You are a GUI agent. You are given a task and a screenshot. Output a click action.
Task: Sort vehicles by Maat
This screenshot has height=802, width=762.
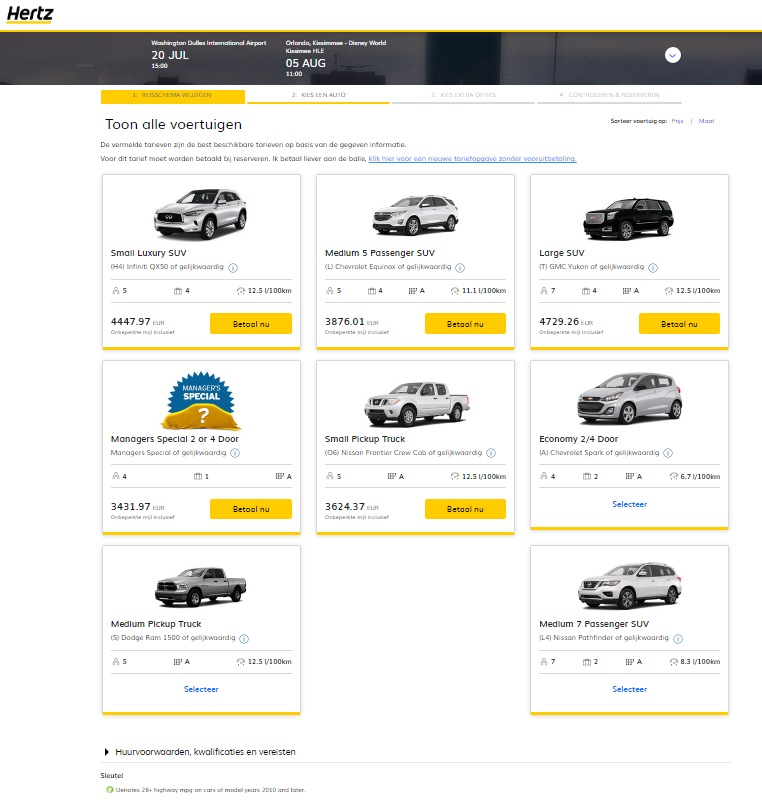[x=706, y=121]
